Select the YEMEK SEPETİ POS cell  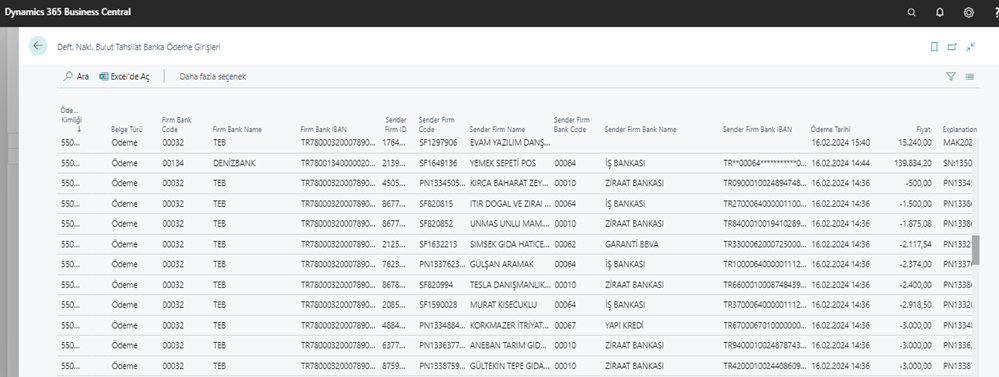click(502, 164)
